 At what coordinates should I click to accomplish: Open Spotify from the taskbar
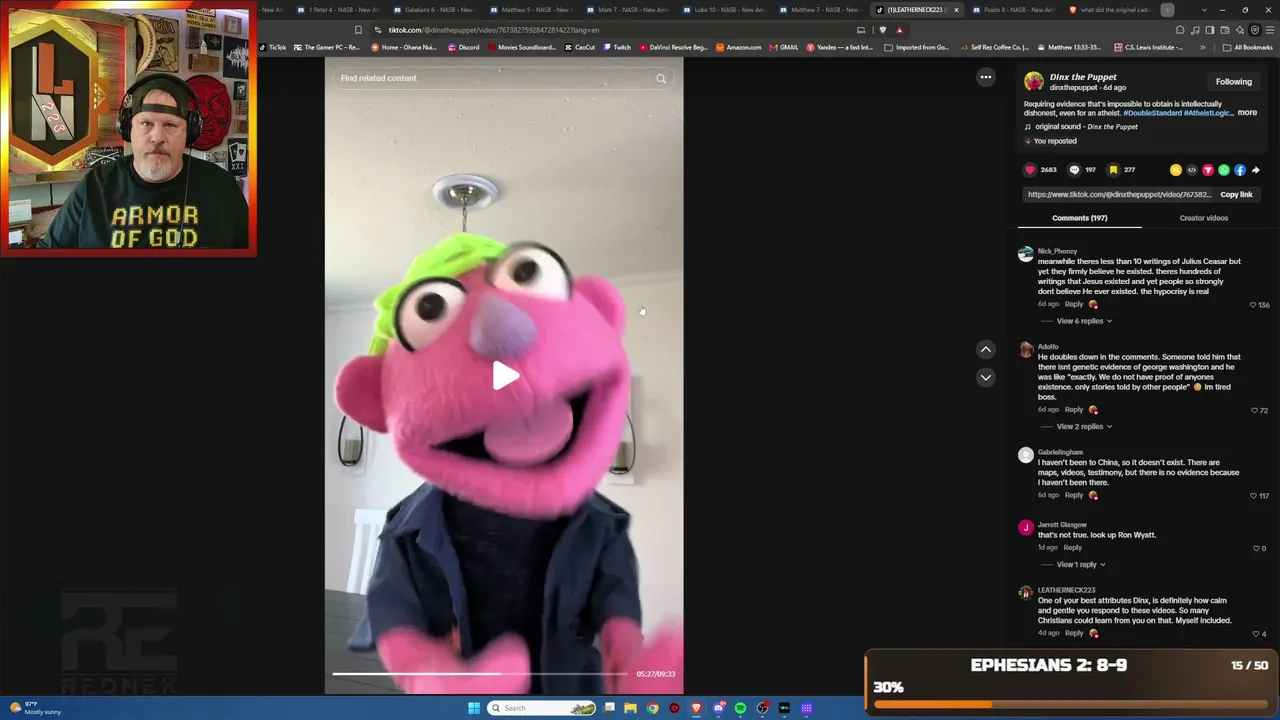point(740,708)
